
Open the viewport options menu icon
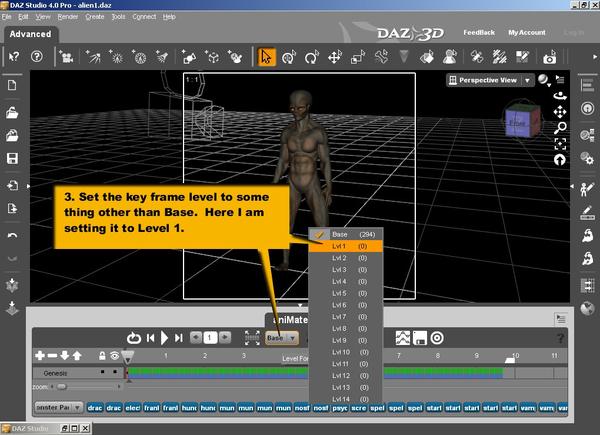pos(560,80)
